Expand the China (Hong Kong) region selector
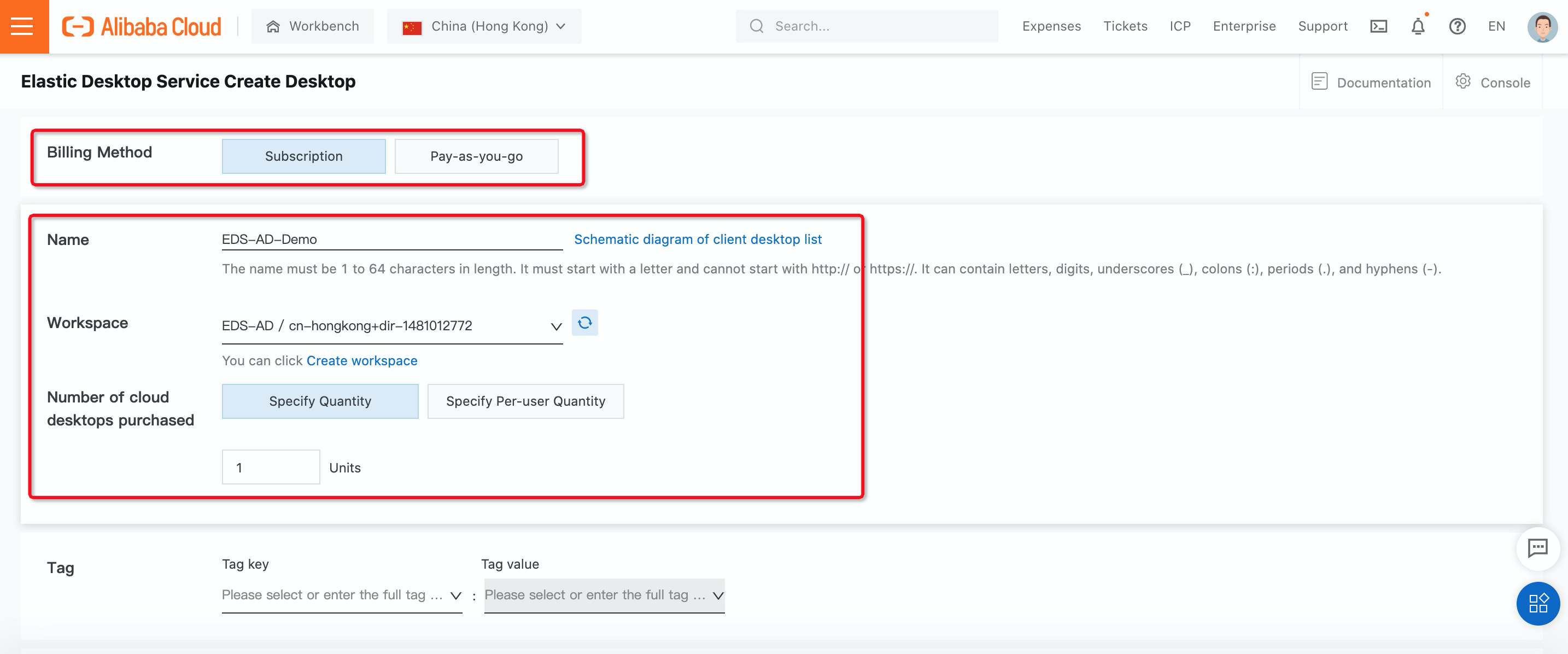 click(484, 26)
